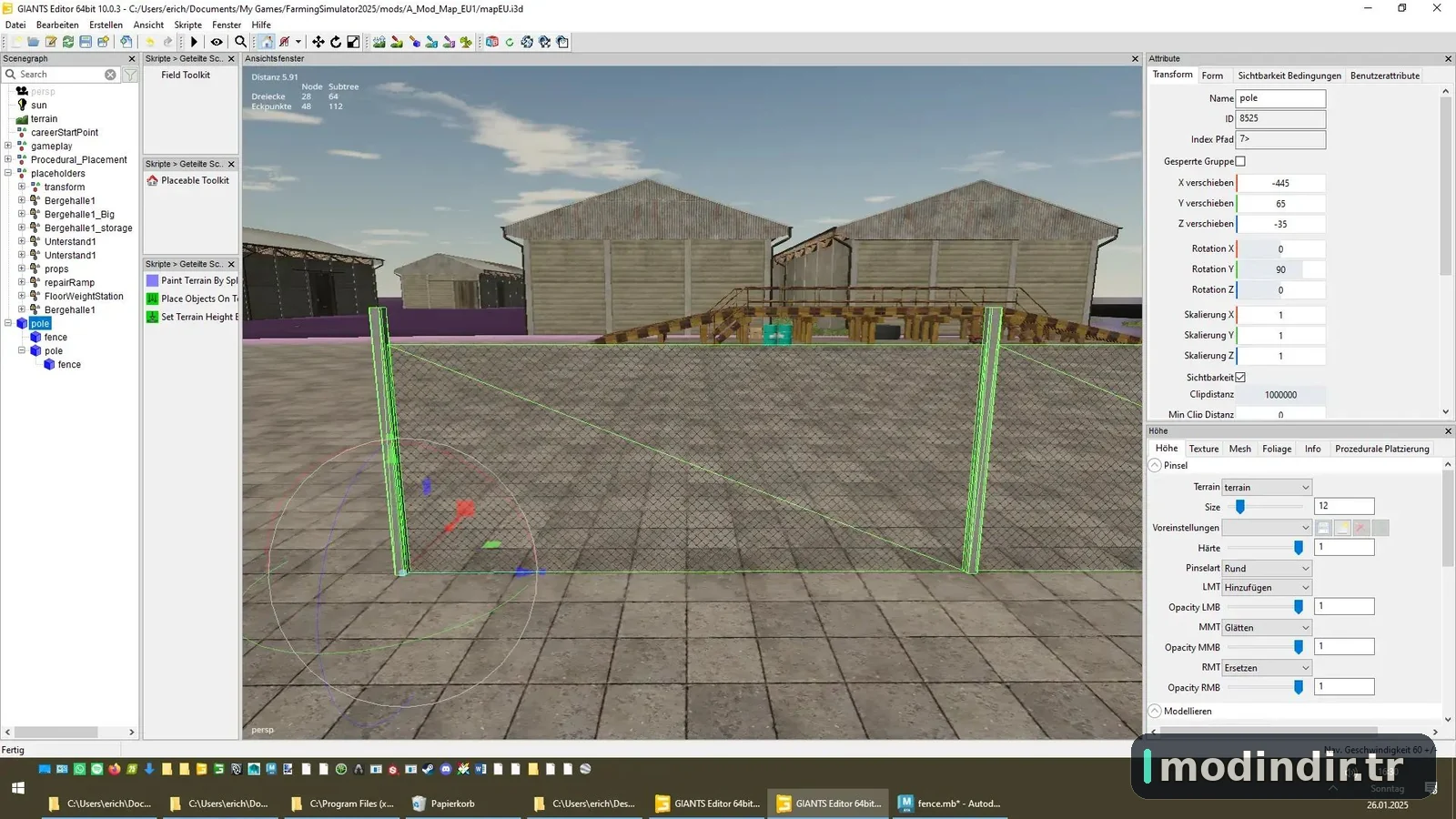The width and height of the screenshot is (1456, 819).
Task: Switch to the Benutzerattribute tab
Action: click(x=1384, y=76)
